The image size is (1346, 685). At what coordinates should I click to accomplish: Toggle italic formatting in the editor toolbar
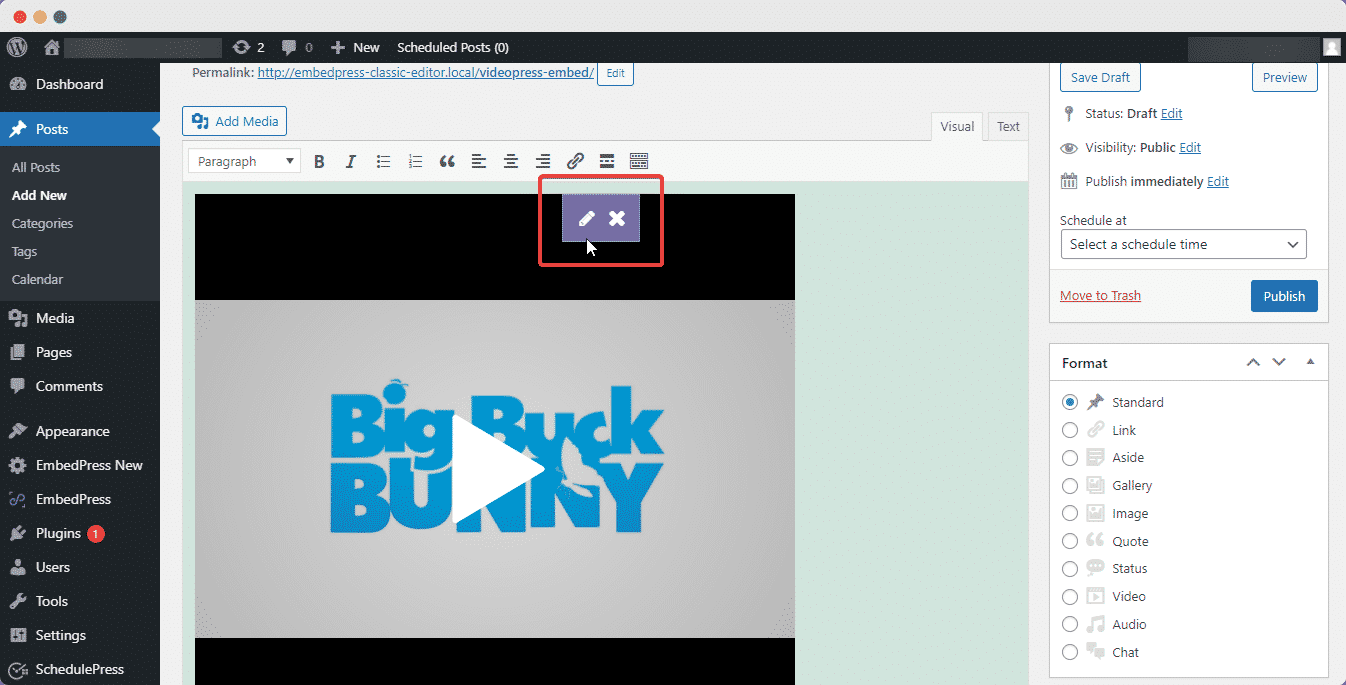tap(351, 160)
